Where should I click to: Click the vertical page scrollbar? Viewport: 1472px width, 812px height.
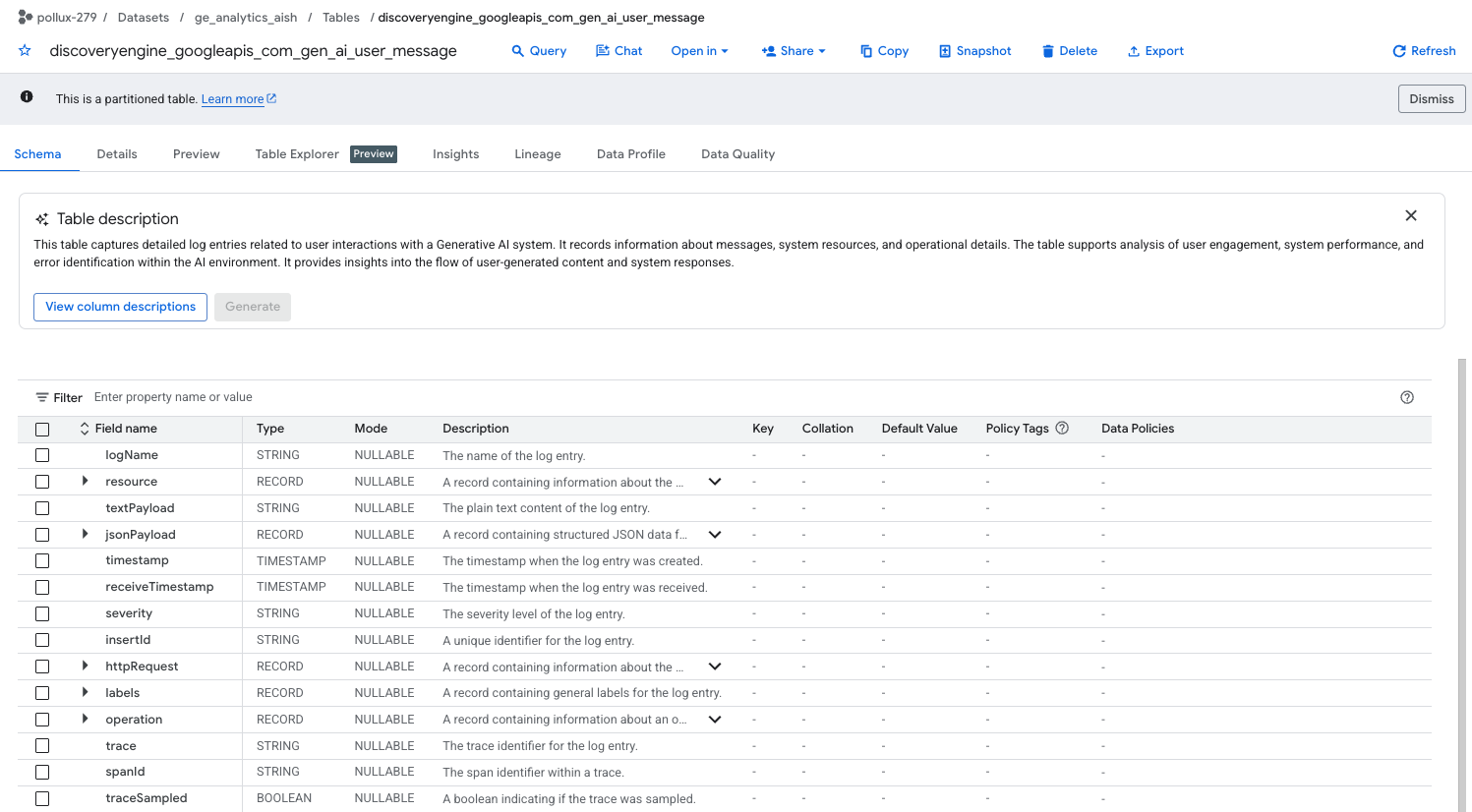[x=1462, y=585]
